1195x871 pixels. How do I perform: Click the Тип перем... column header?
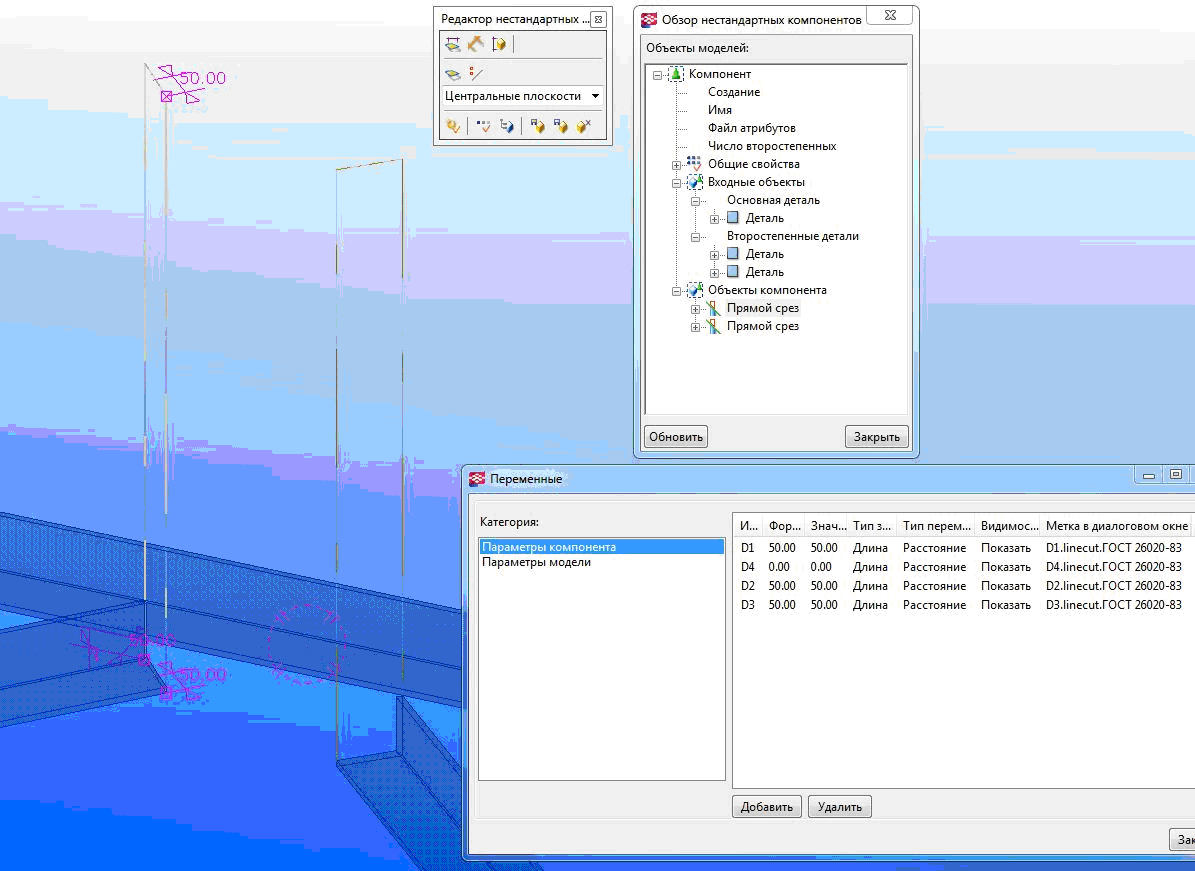coord(935,526)
